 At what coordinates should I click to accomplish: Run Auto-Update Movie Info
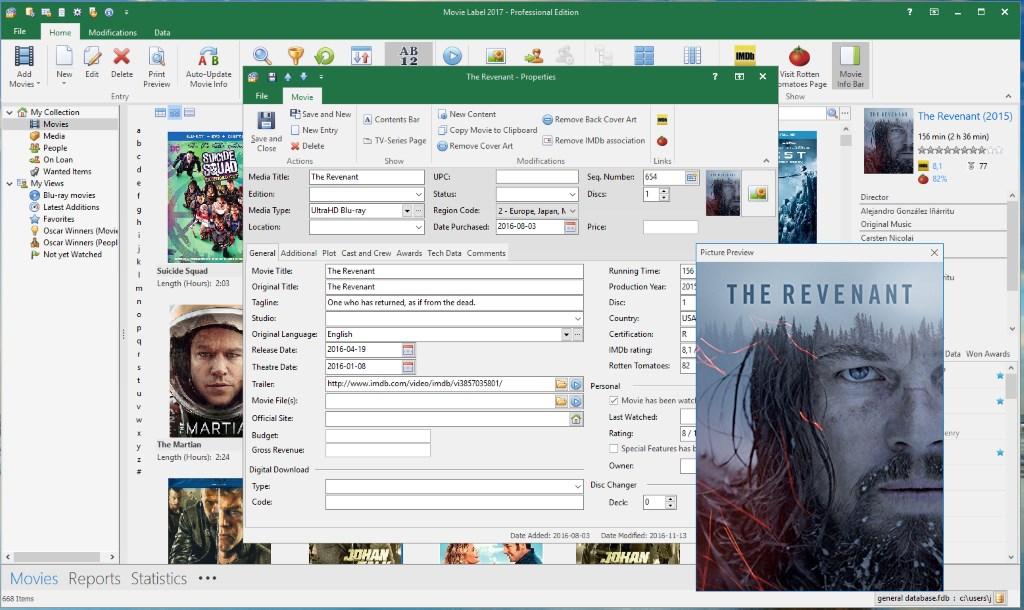pos(208,67)
